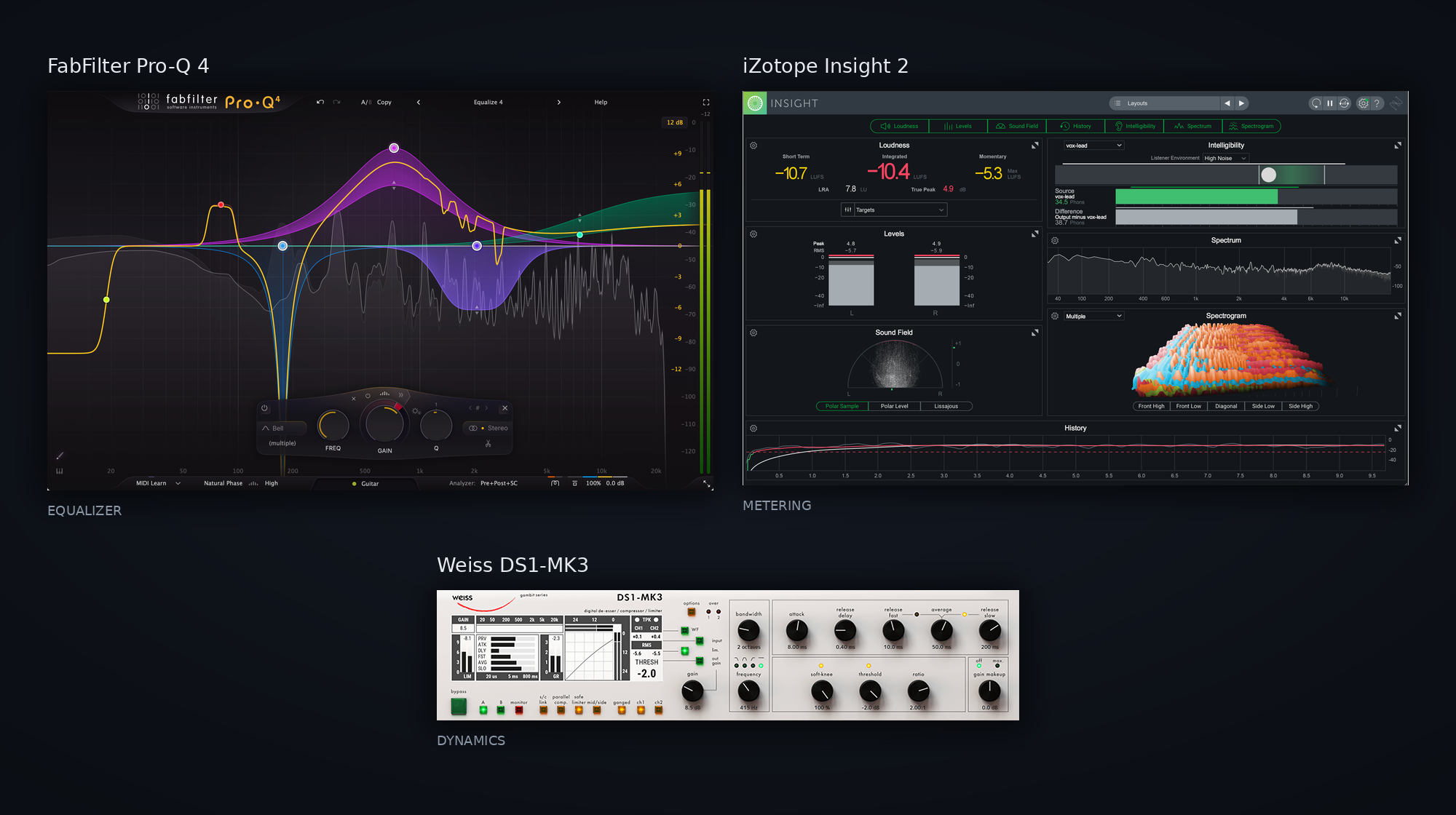Image resolution: width=1456 pixels, height=815 pixels.
Task: Click the options button on Weiss DS1-MK3
Action: [x=691, y=612]
